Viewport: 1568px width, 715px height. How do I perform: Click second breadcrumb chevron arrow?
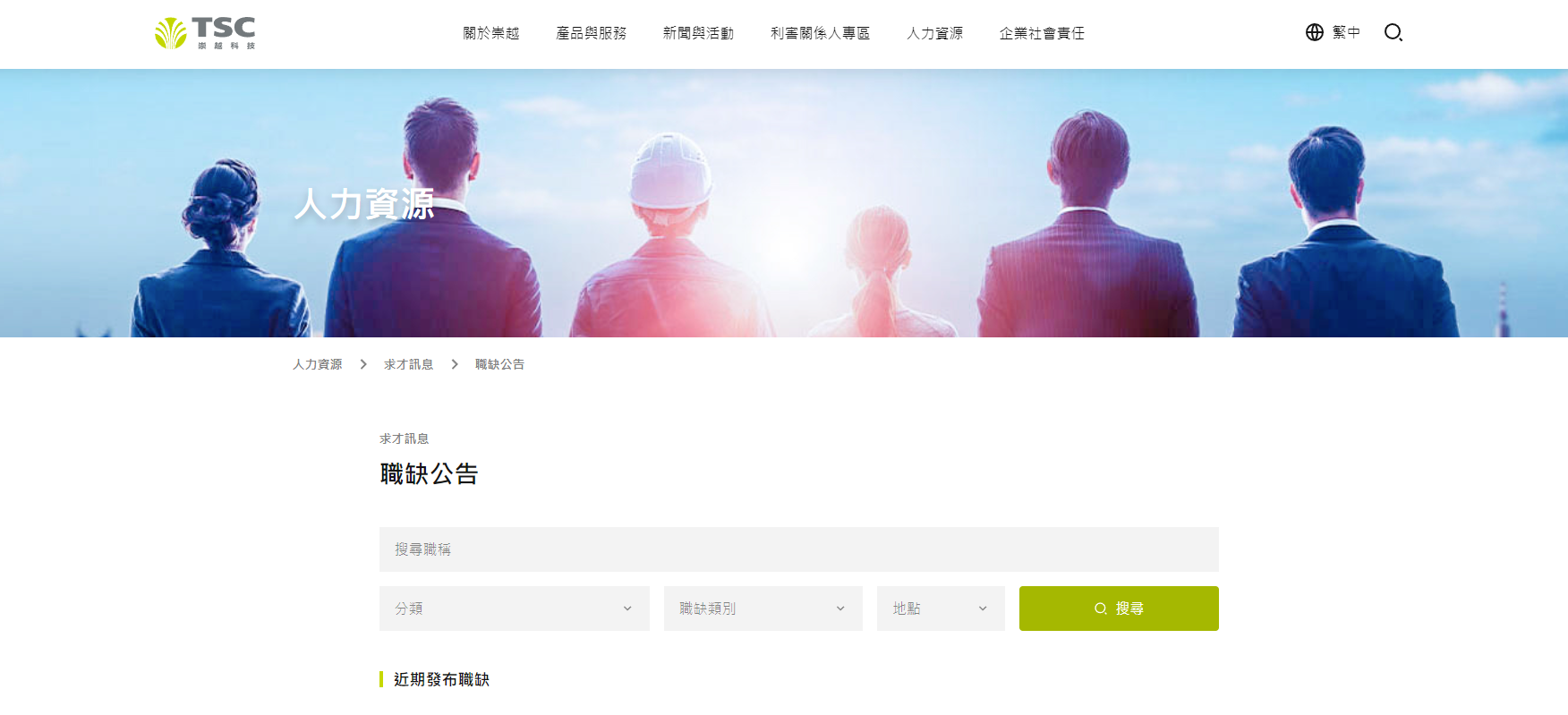point(455,364)
